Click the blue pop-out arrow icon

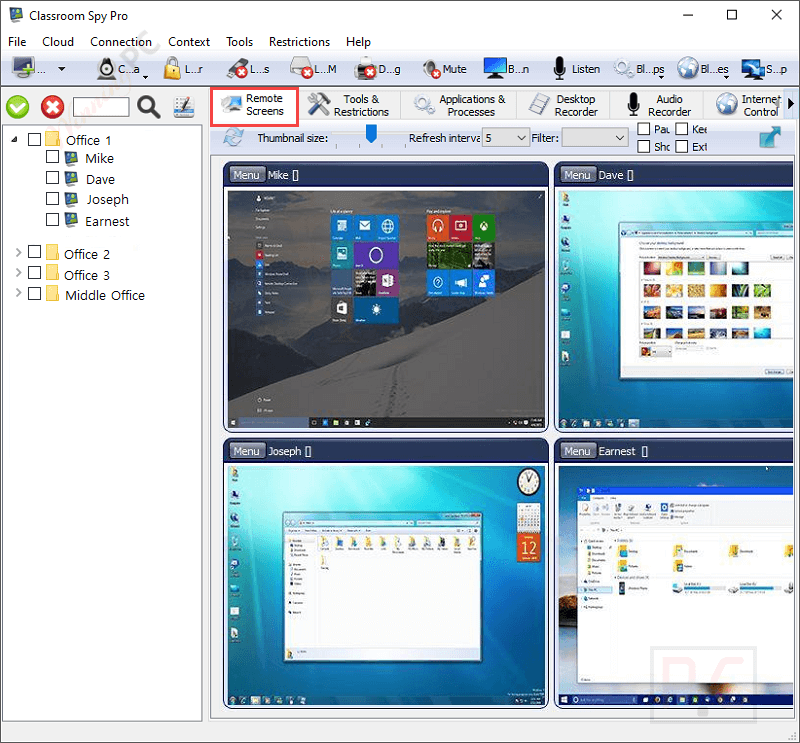771,138
